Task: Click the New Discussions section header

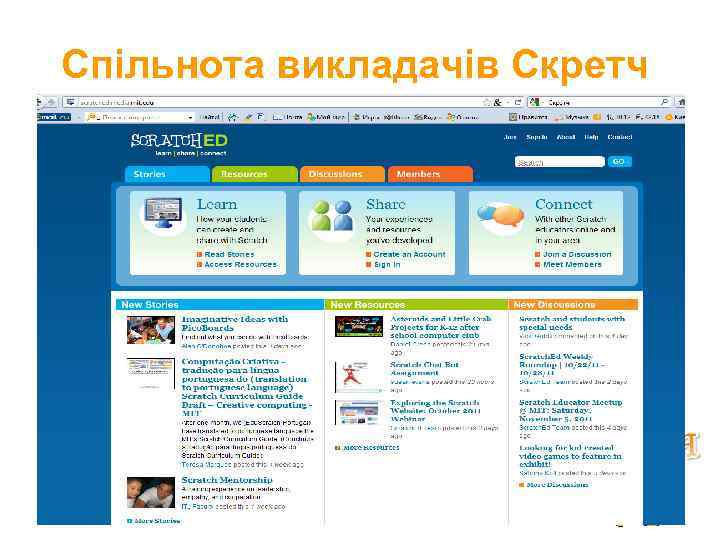Action: (573, 304)
